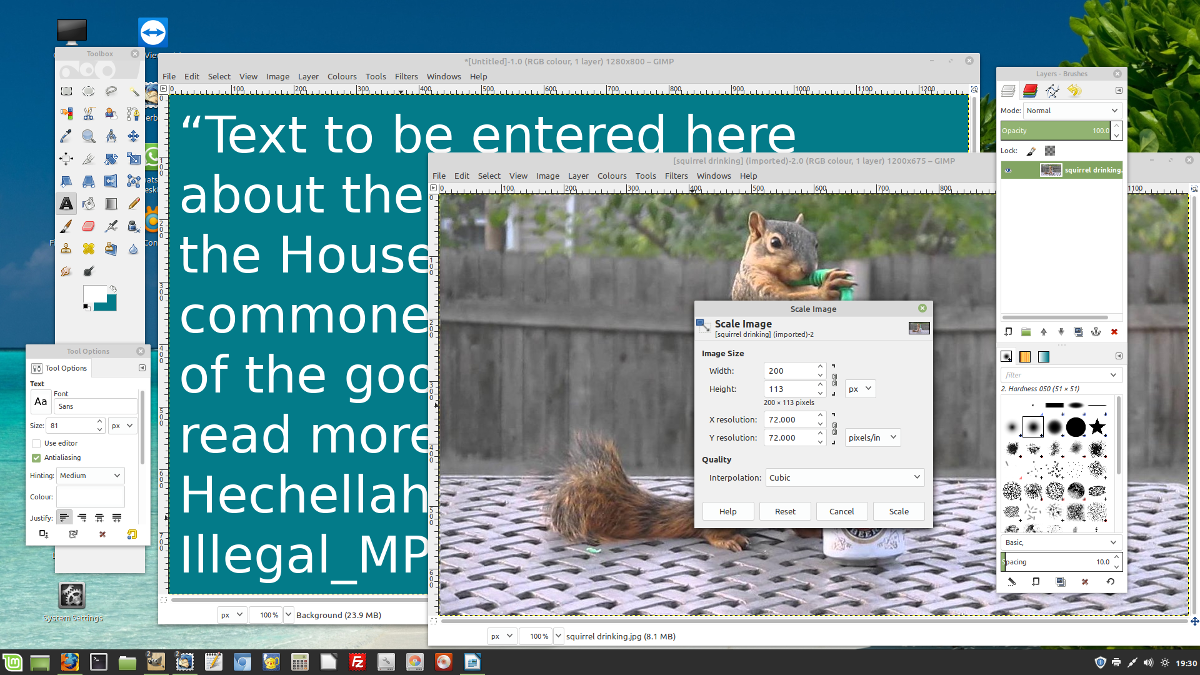Open the Filters menu in squirrel drinking window
The height and width of the screenshot is (675, 1200).
[x=676, y=176]
